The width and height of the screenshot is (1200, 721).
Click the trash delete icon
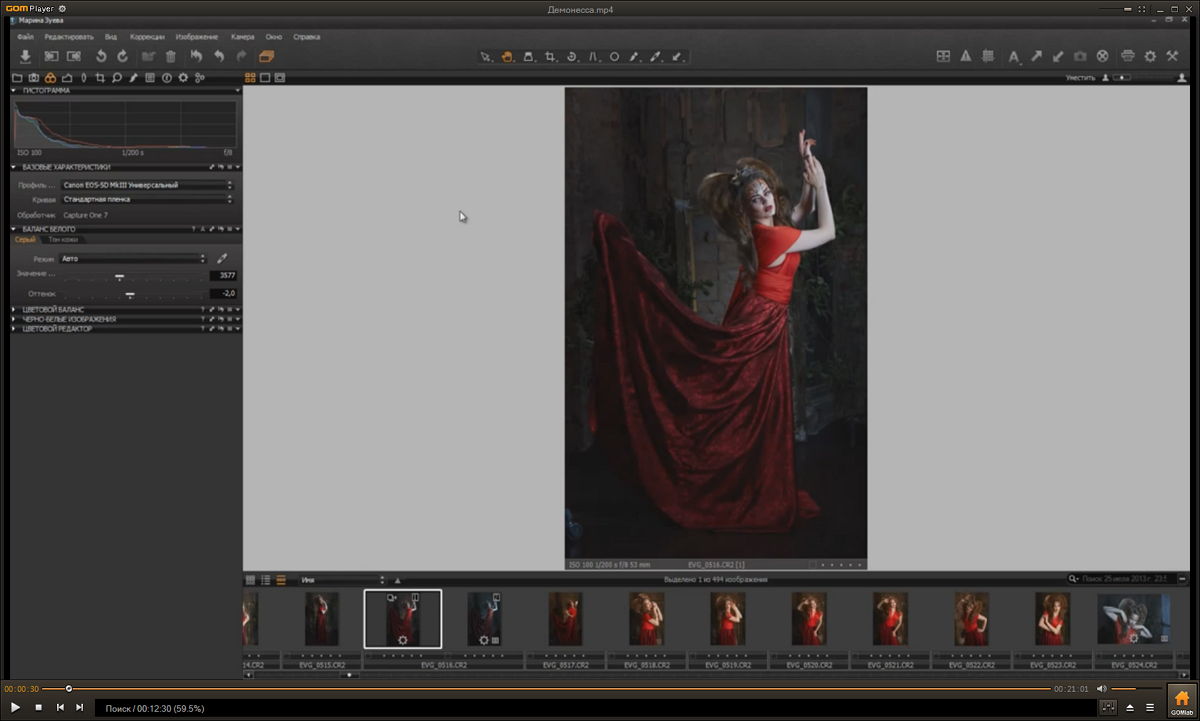pyautogui.click(x=170, y=57)
